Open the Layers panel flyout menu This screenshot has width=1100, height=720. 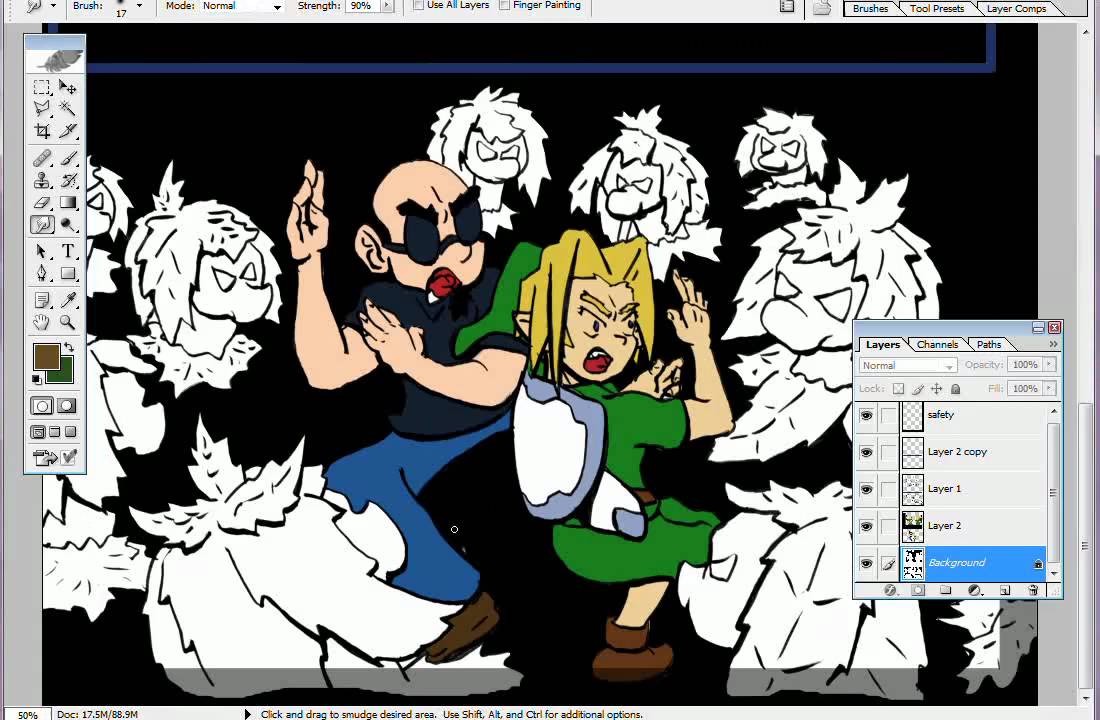coord(1053,344)
